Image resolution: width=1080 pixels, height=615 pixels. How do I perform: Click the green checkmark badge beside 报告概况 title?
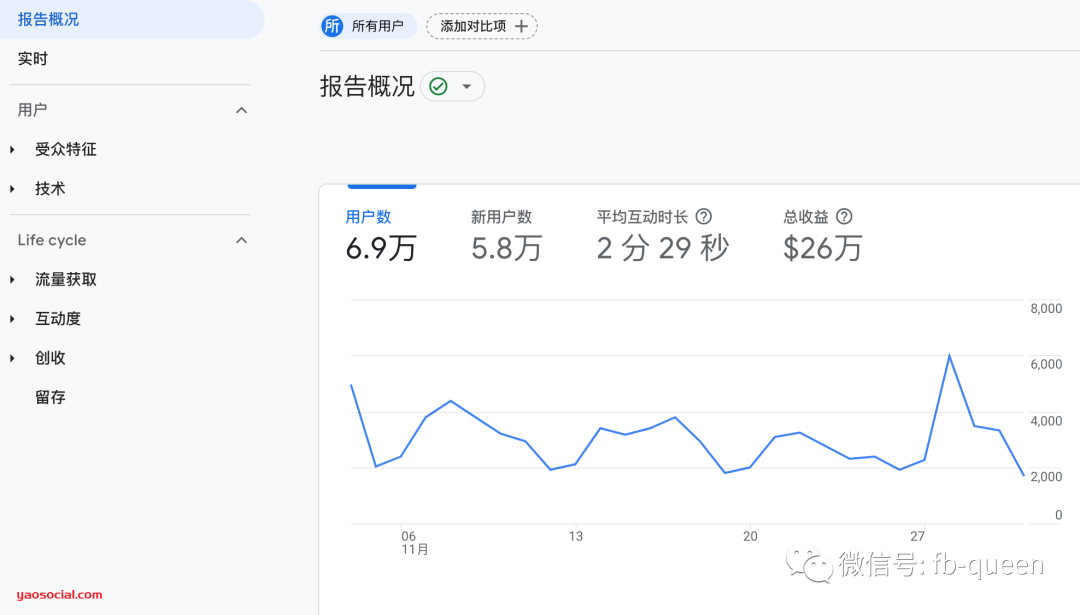pyautogui.click(x=437, y=86)
